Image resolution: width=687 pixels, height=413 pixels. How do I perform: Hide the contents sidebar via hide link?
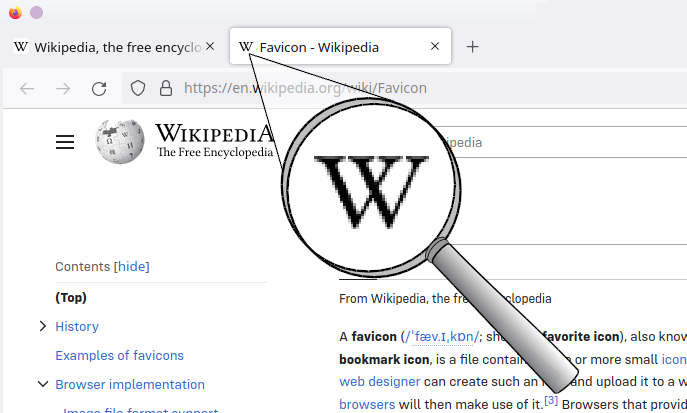pyautogui.click(x=133, y=266)
